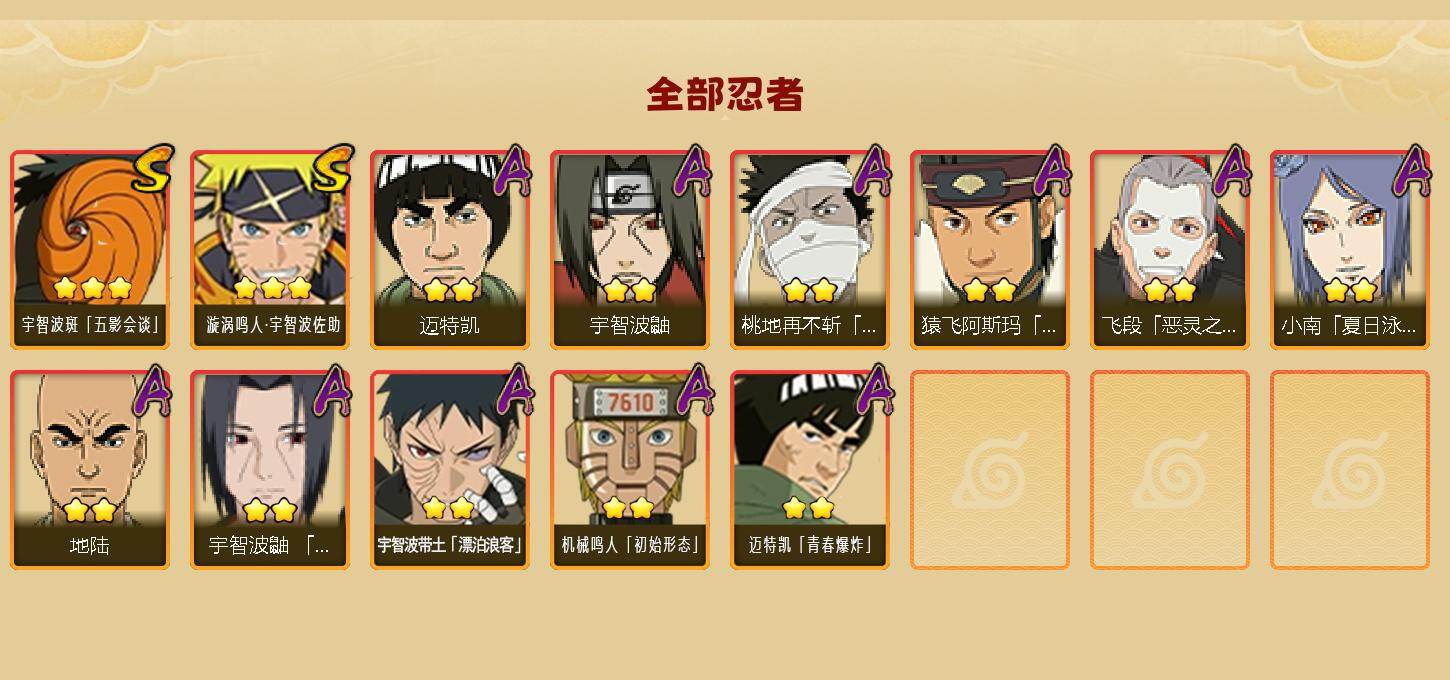Select the 宇智波鼬 card with the headband
The width and height of the screenshot is (1450, 680).
coord(630,250)
